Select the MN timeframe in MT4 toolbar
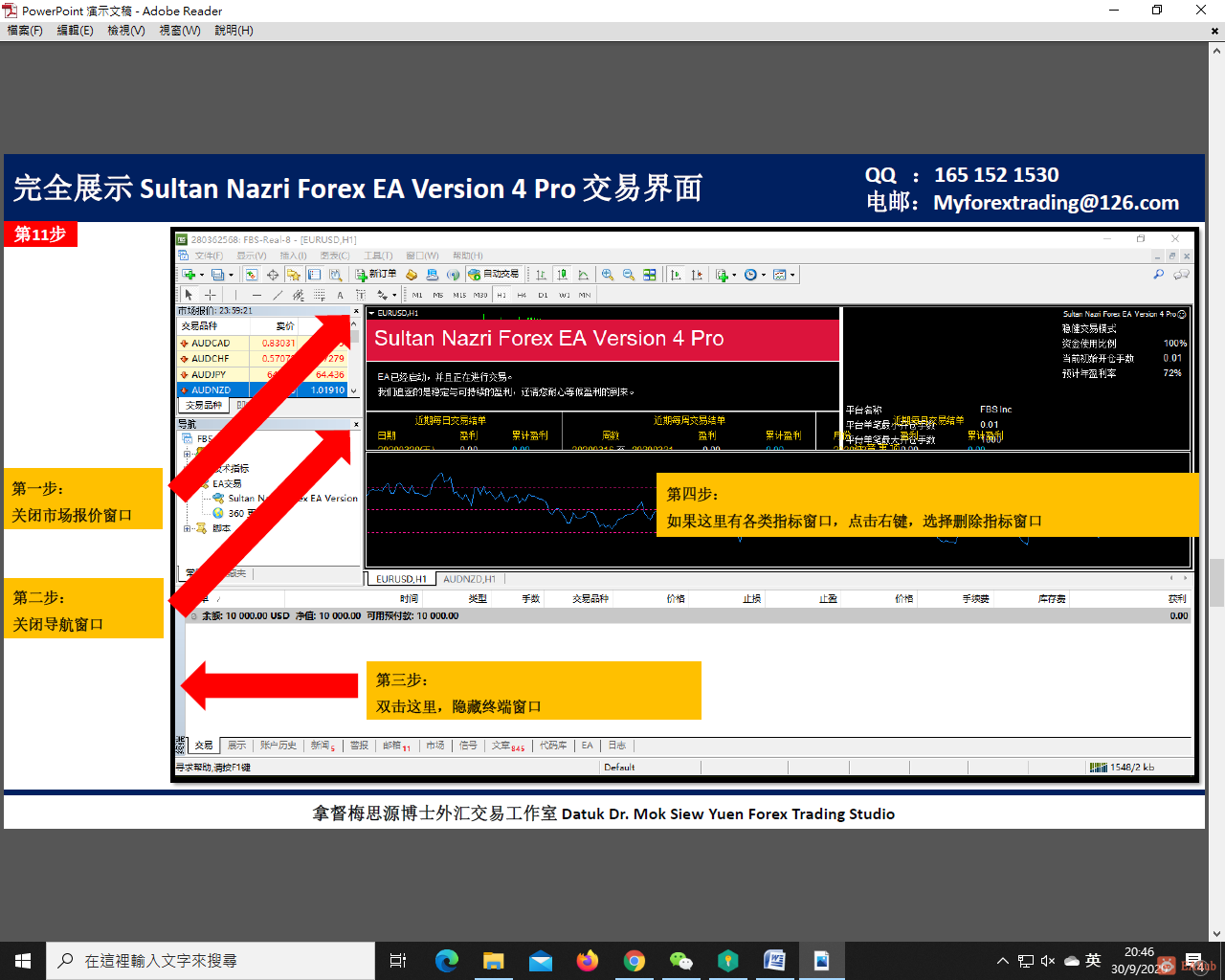The width and height of the screenshot is (1225, 980). click(x=585, y=295)
